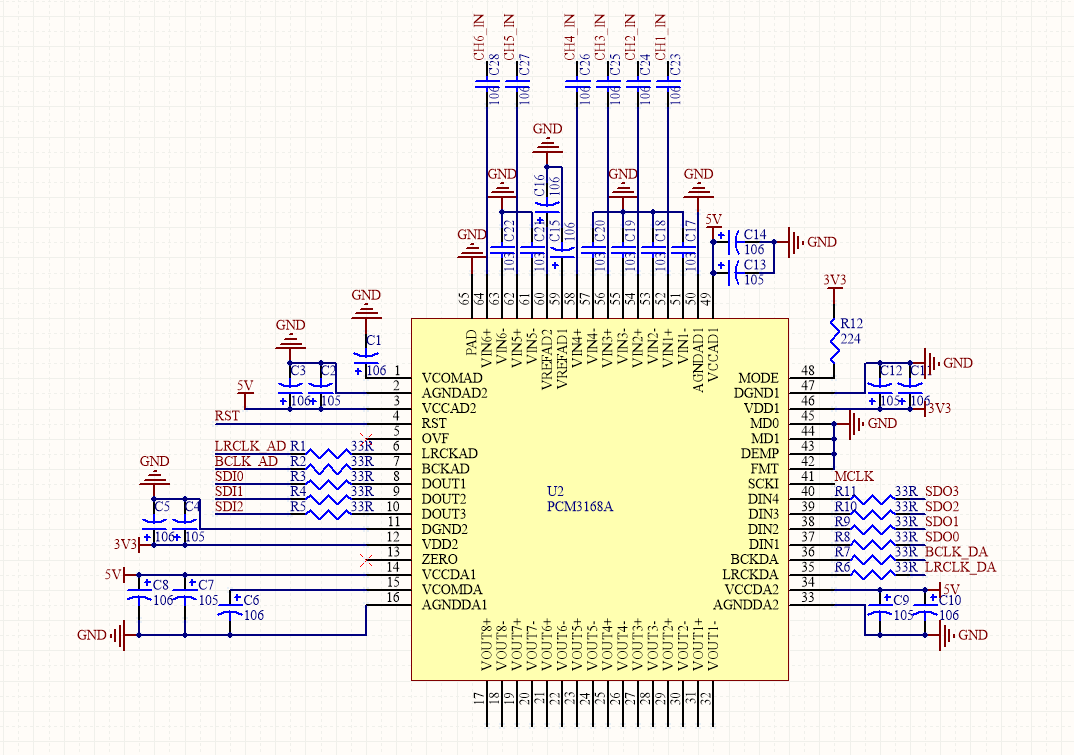The height and width of the screenshot is (755, 1074).
Task: Click the MCLK net label
Action: pos(853,475)
